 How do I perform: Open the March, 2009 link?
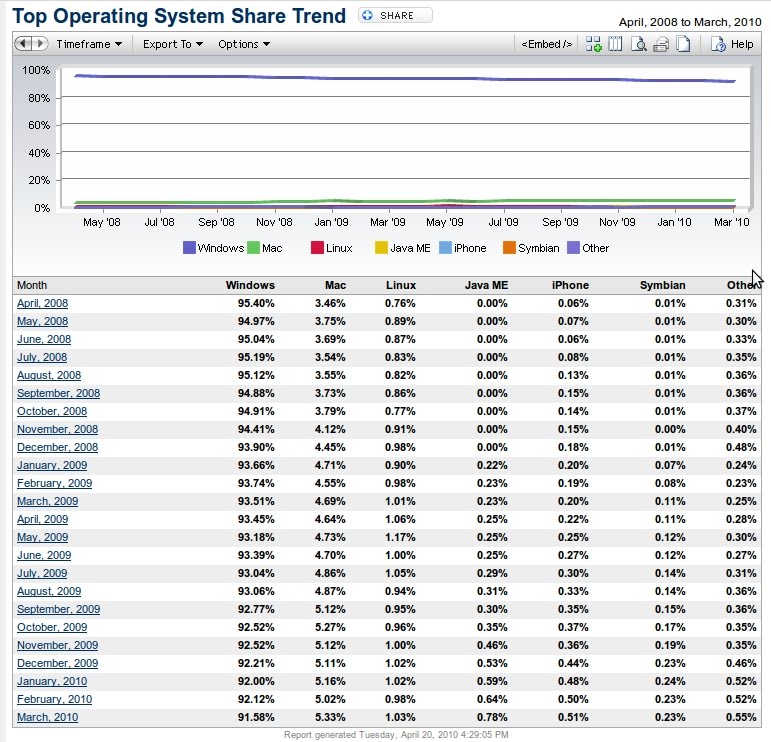click(x=47, y=502)
